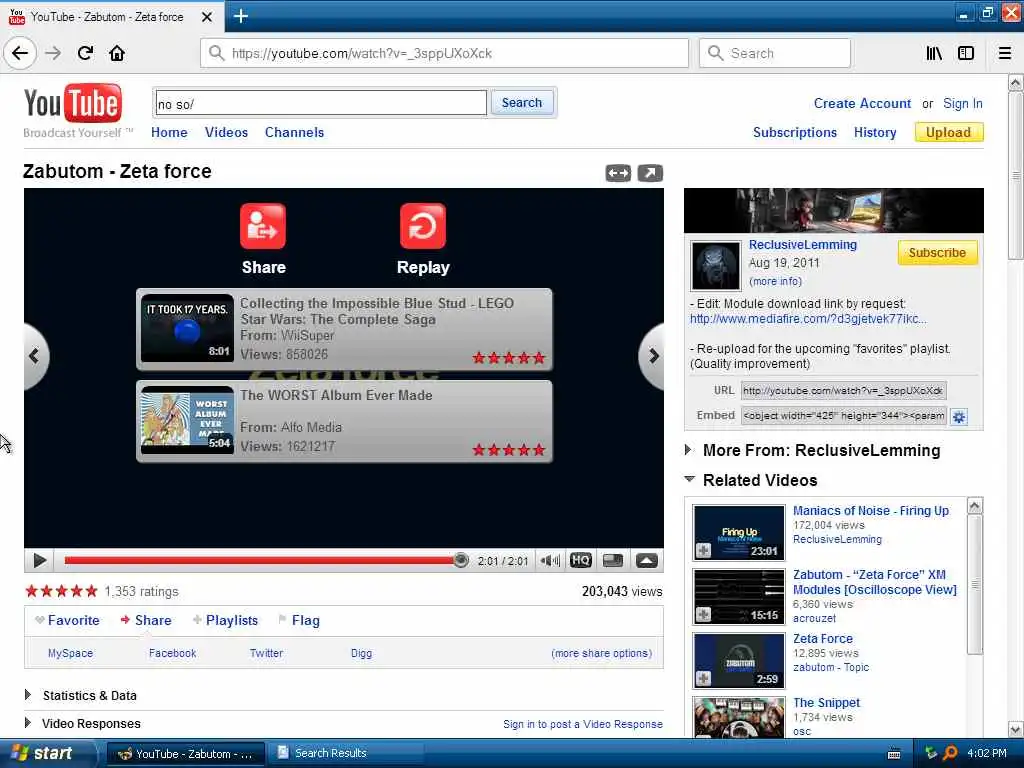Click the YouTube search text field
Image resolution: width=1024 pixels, height=768 pixels.
(321, 103)
